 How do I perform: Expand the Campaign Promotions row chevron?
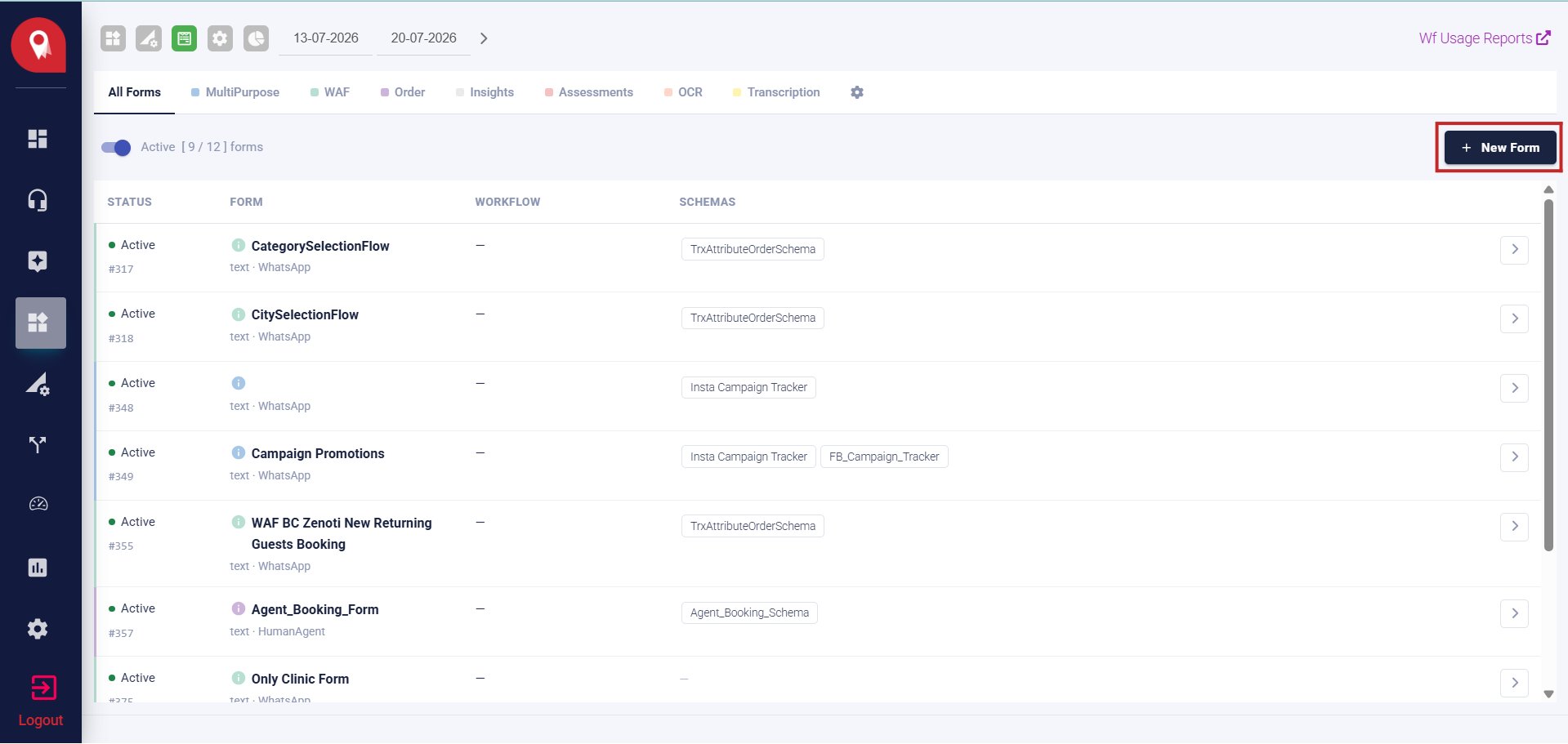[1514, 457]
